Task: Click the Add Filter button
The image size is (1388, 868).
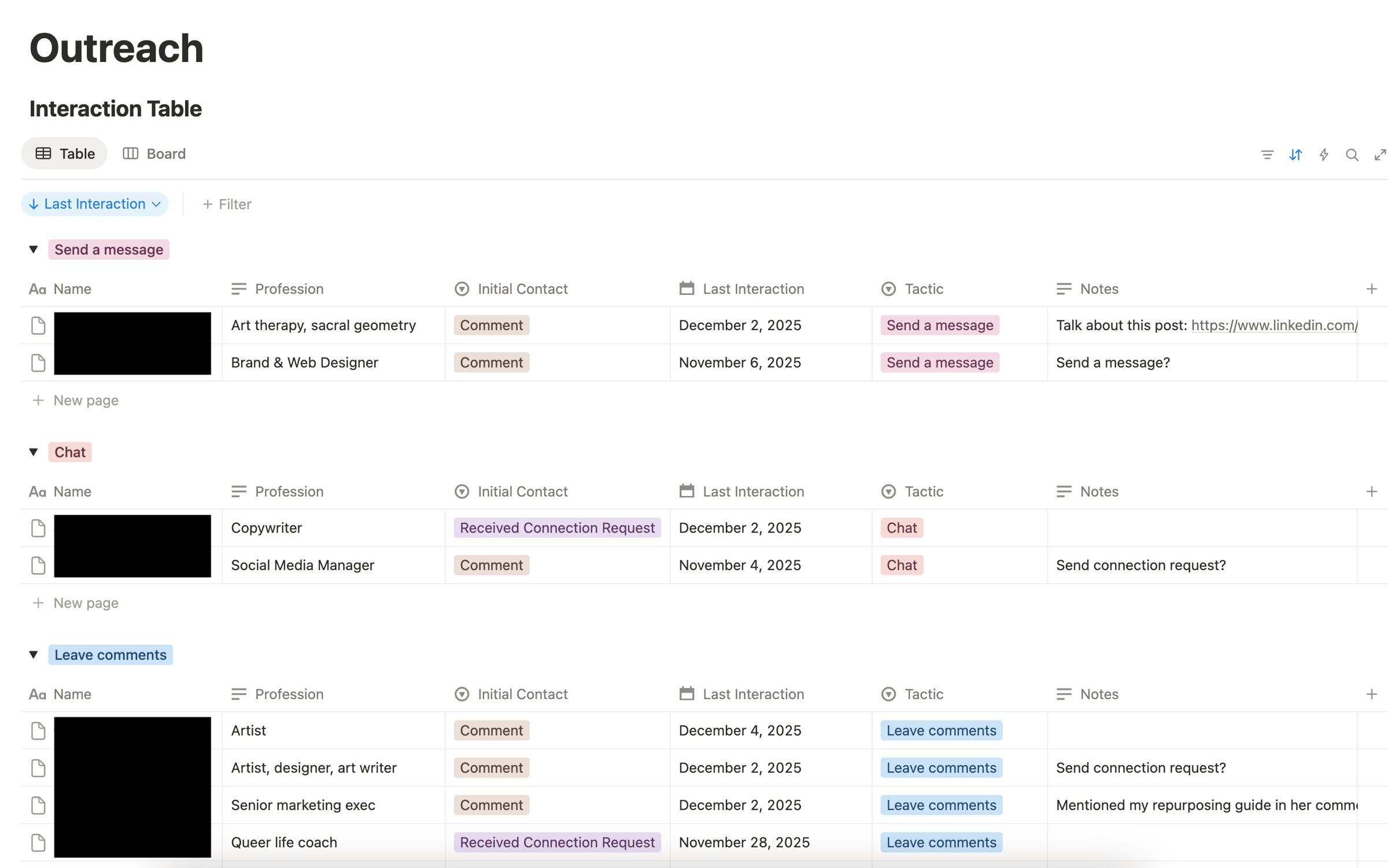Action: tap(227, 204)
